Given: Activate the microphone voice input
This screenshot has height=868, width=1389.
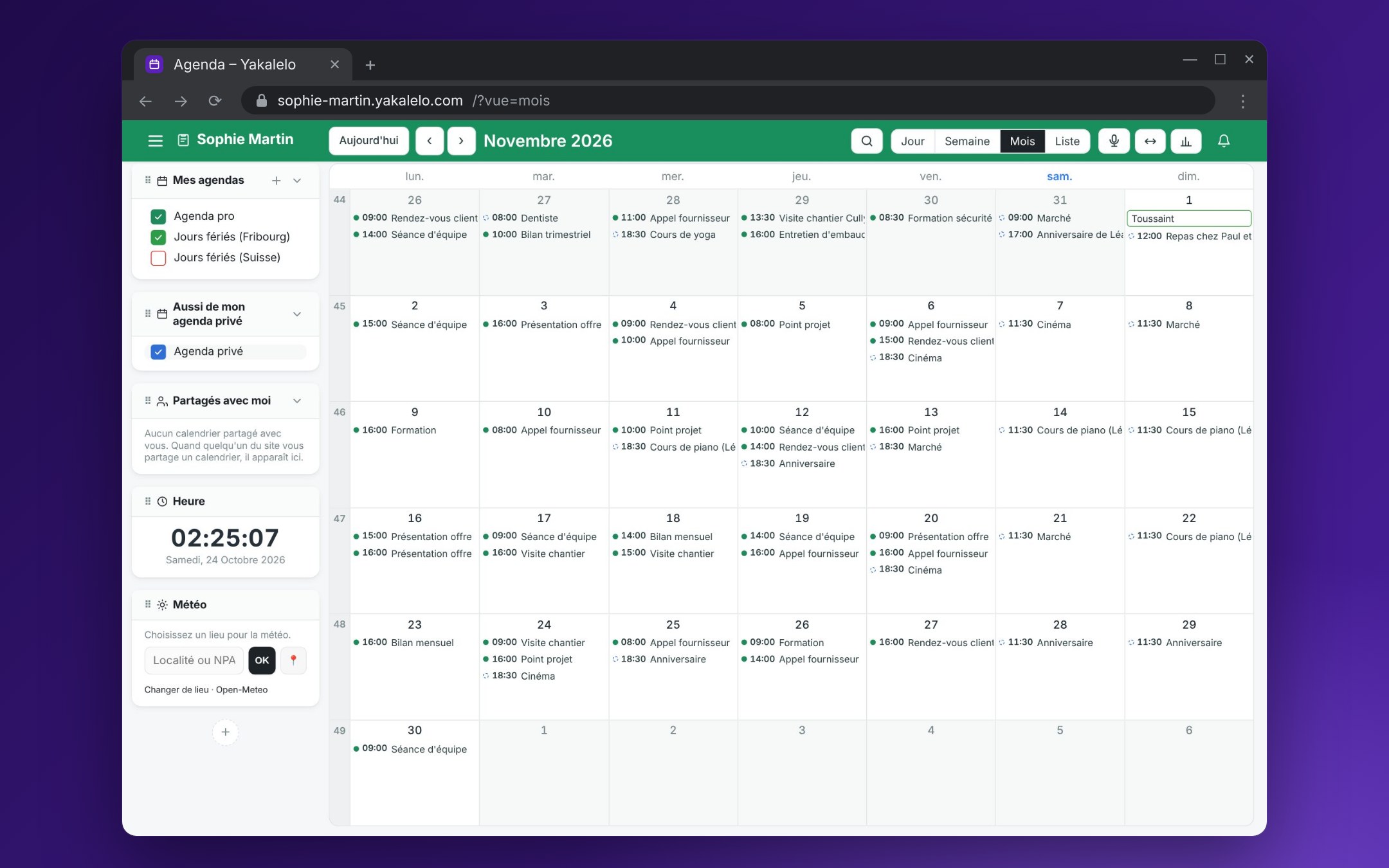Looking at the screenshot, I should pos(1114,141).
